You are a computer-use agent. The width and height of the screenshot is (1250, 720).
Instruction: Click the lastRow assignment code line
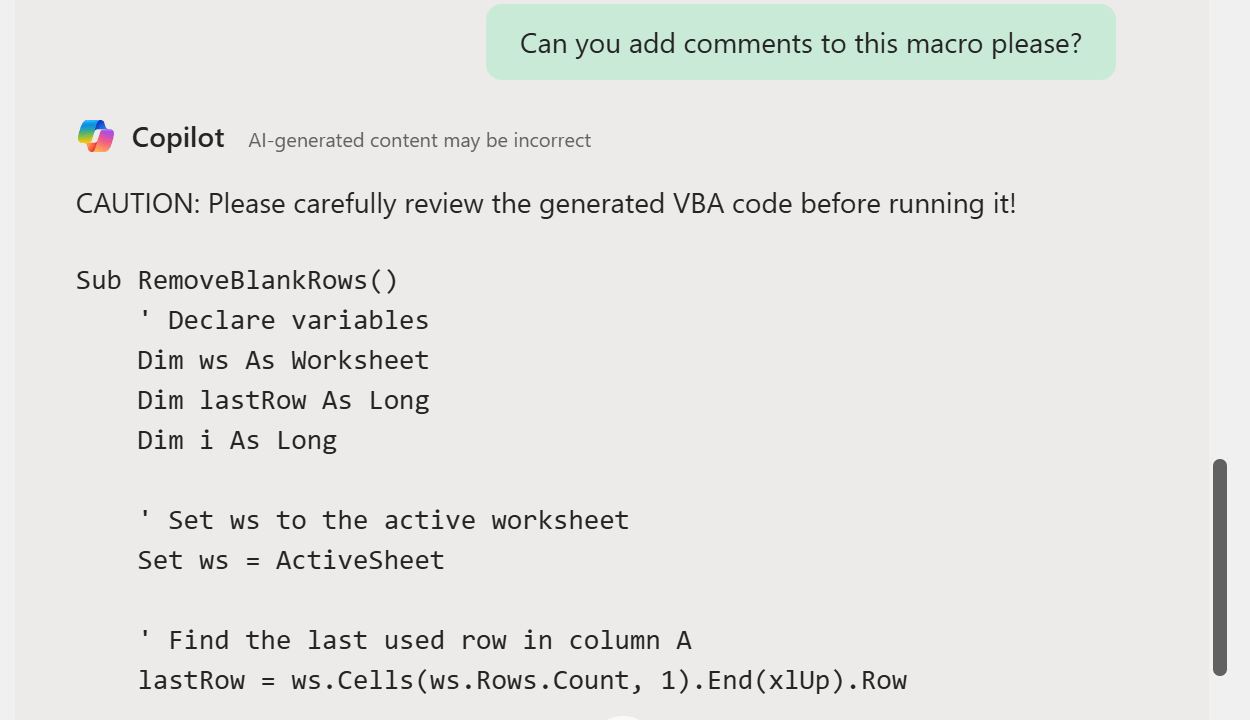[522, 681]
